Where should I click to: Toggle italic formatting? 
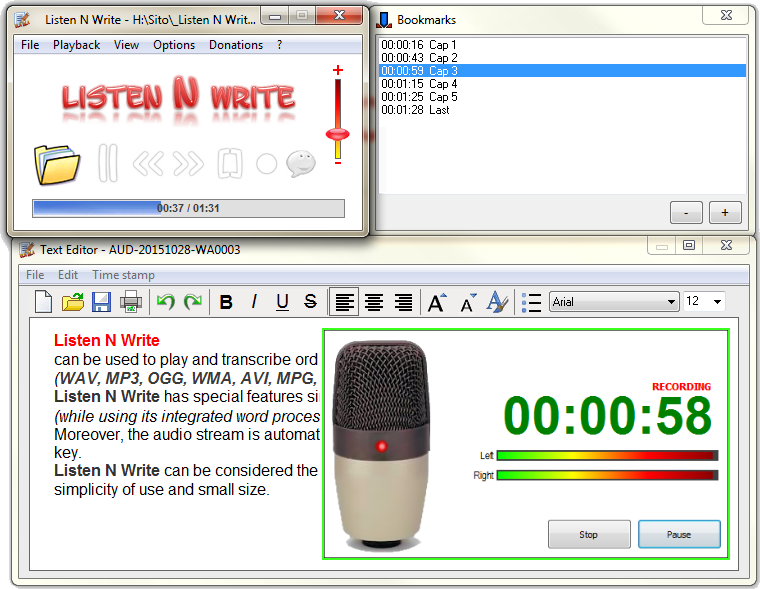click(x=254, y=302)
